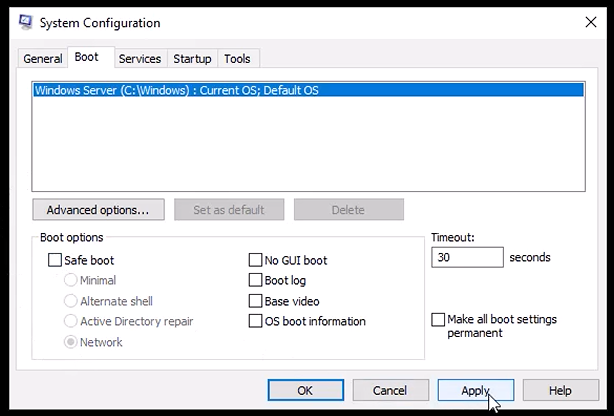
Task: Click the Timeout seconds input field
Action: point(467,257)
